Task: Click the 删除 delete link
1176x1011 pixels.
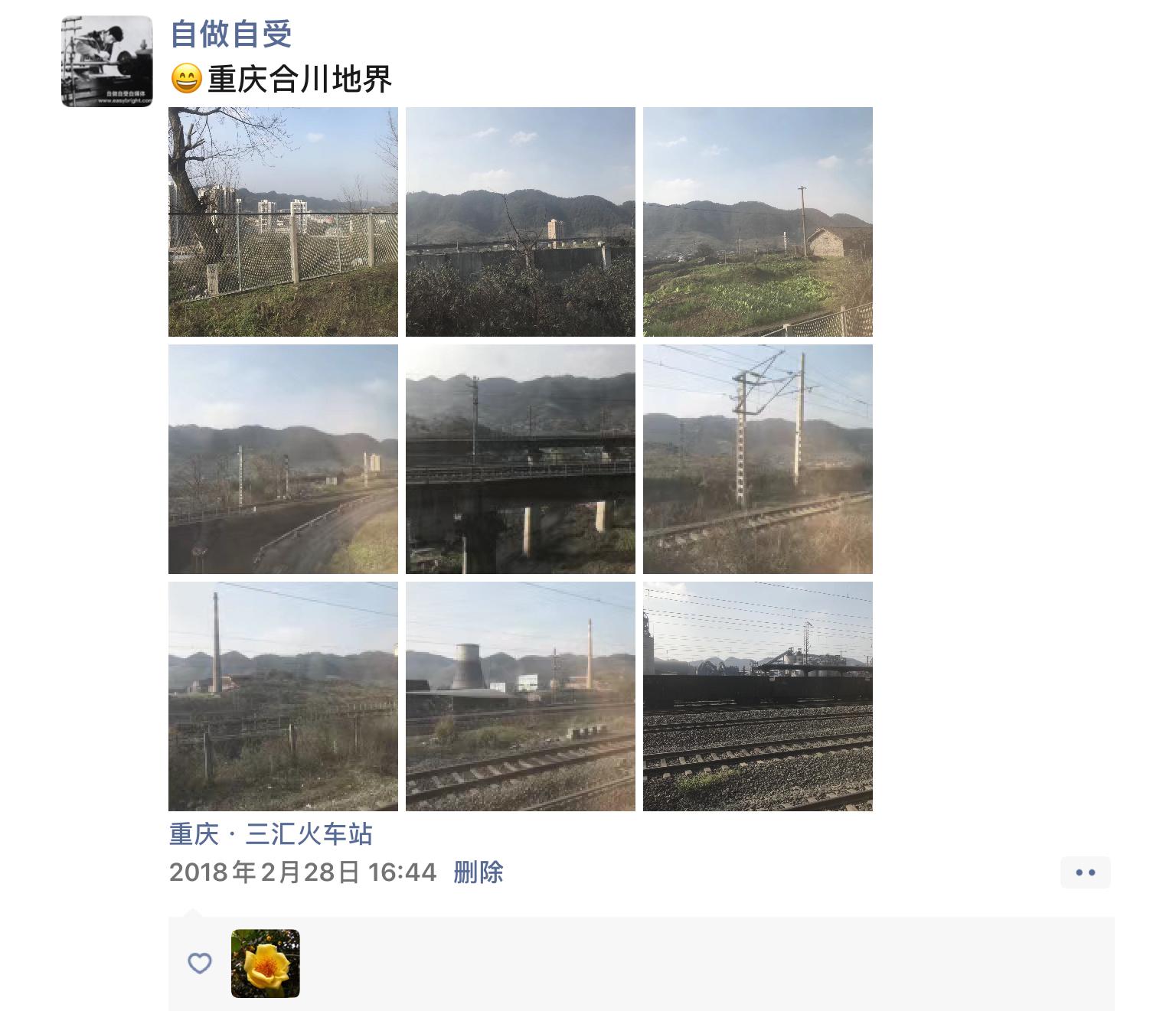Action: tap(479, 872)
